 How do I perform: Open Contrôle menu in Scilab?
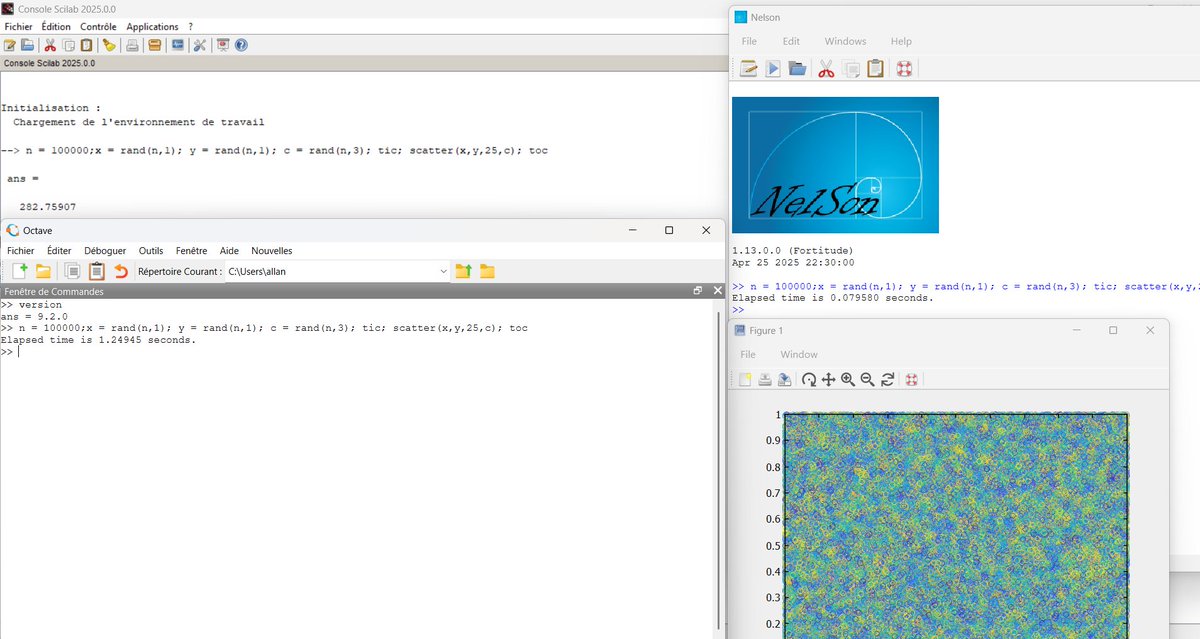click(98, 26)
